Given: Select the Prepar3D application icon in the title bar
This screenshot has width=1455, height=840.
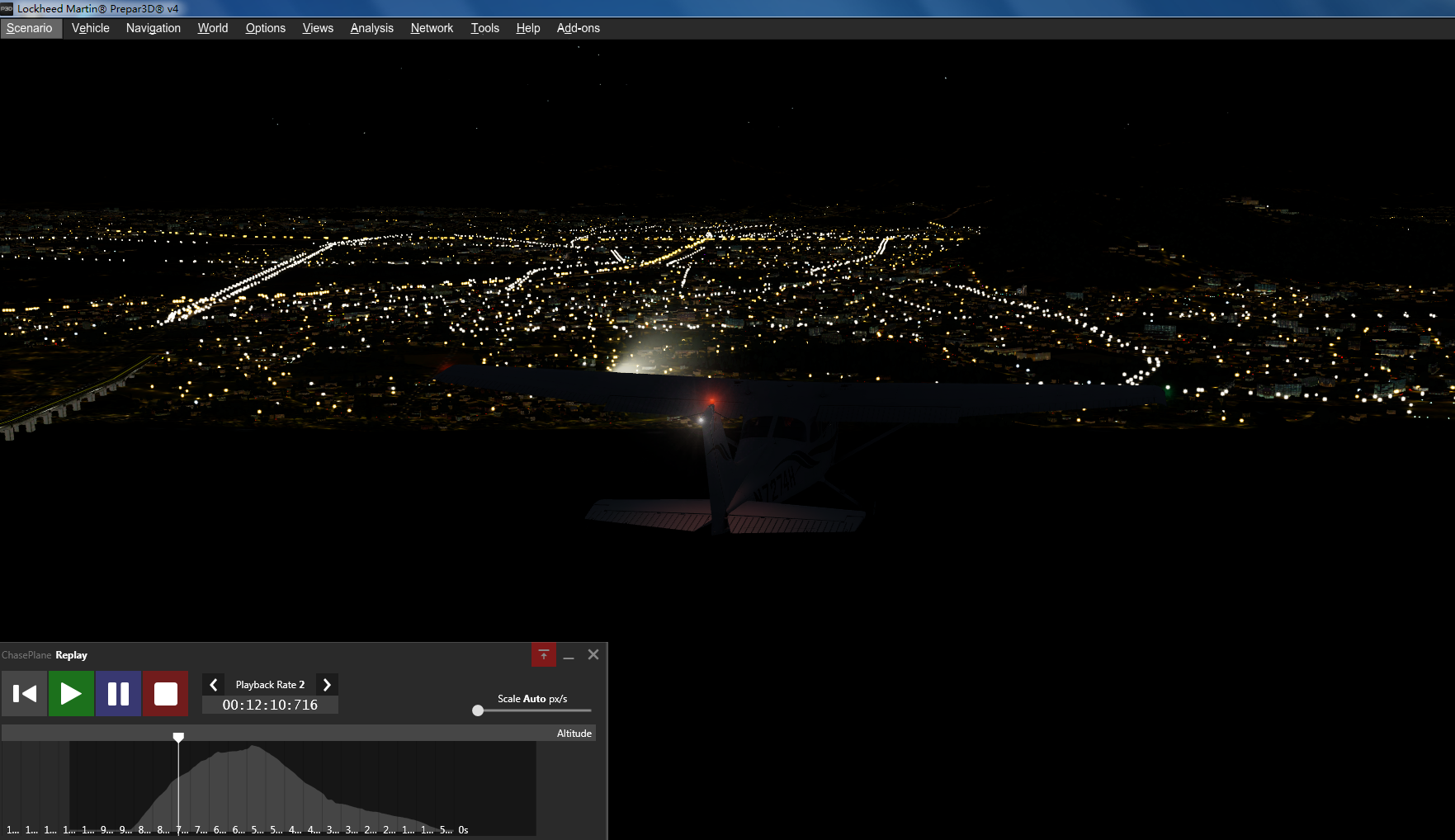Looking at the screenshot, I should (x=9, y=8).
